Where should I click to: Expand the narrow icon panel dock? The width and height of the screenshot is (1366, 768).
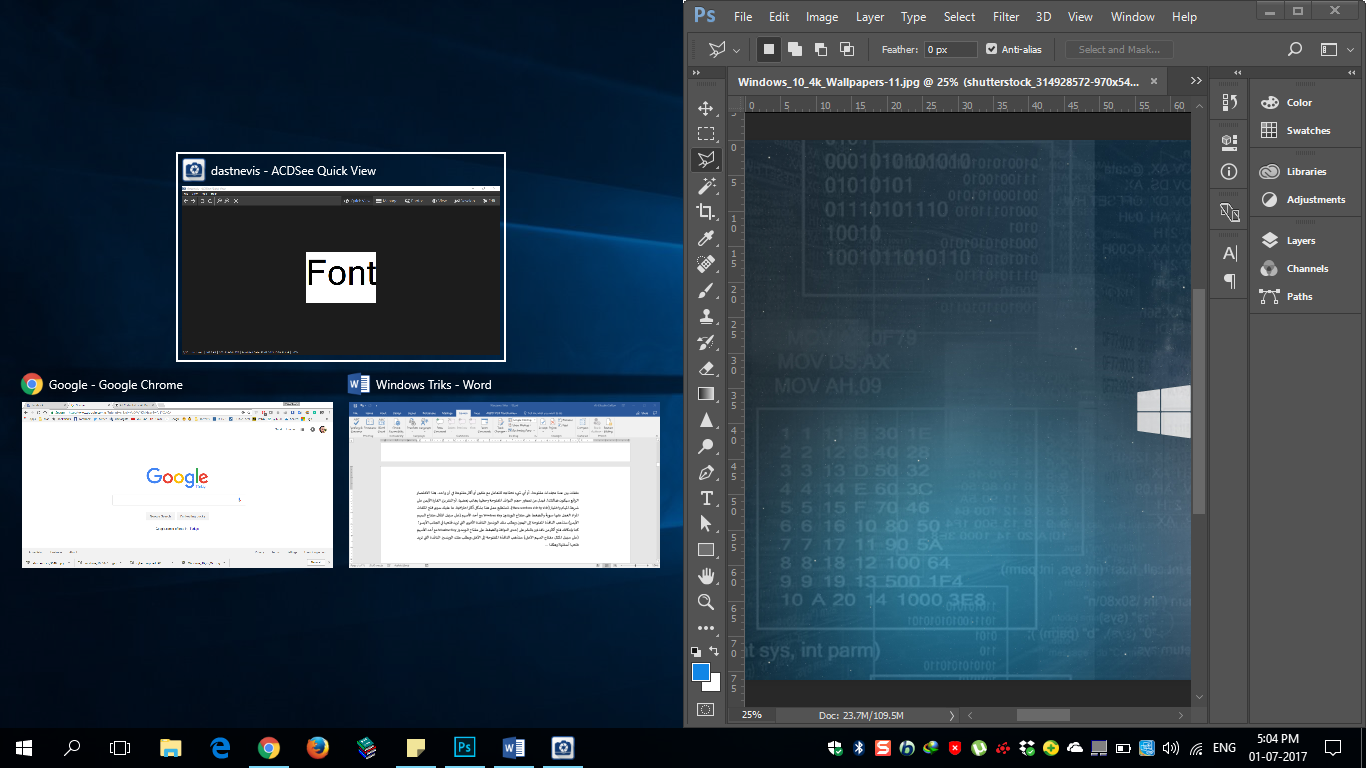pos(1237,72)
